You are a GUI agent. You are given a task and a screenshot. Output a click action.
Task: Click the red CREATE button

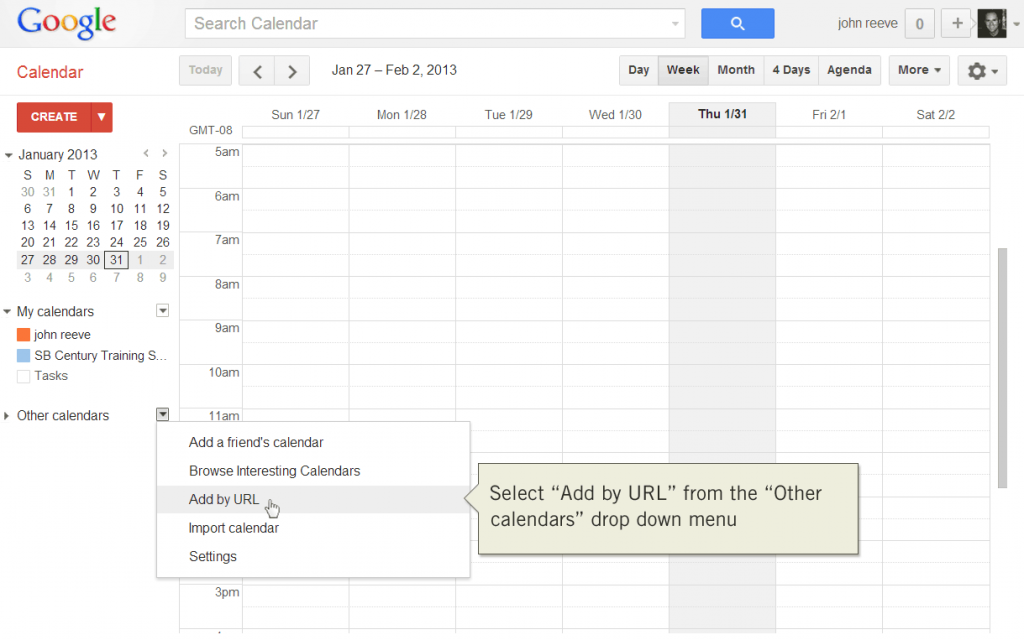pyautogui.click(x=54, y=117)
